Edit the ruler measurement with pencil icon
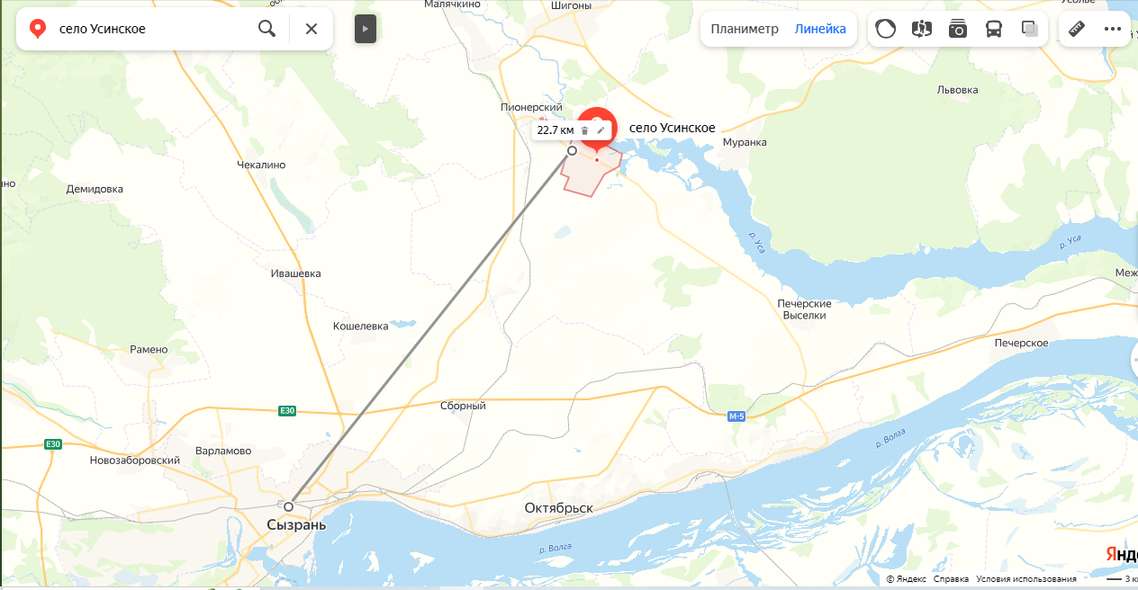 point(601,131)
